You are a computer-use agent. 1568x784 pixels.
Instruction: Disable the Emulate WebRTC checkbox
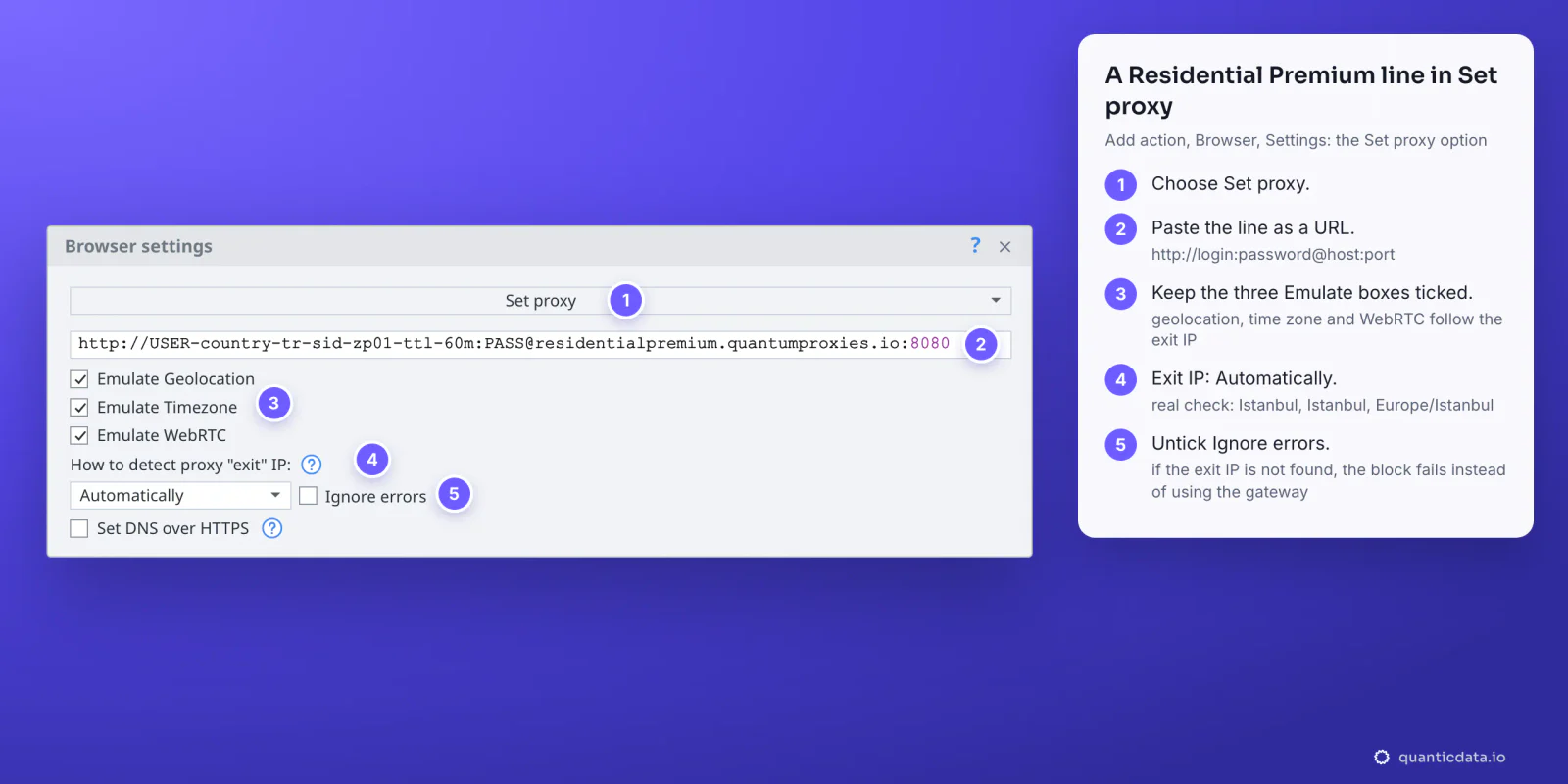79,436
